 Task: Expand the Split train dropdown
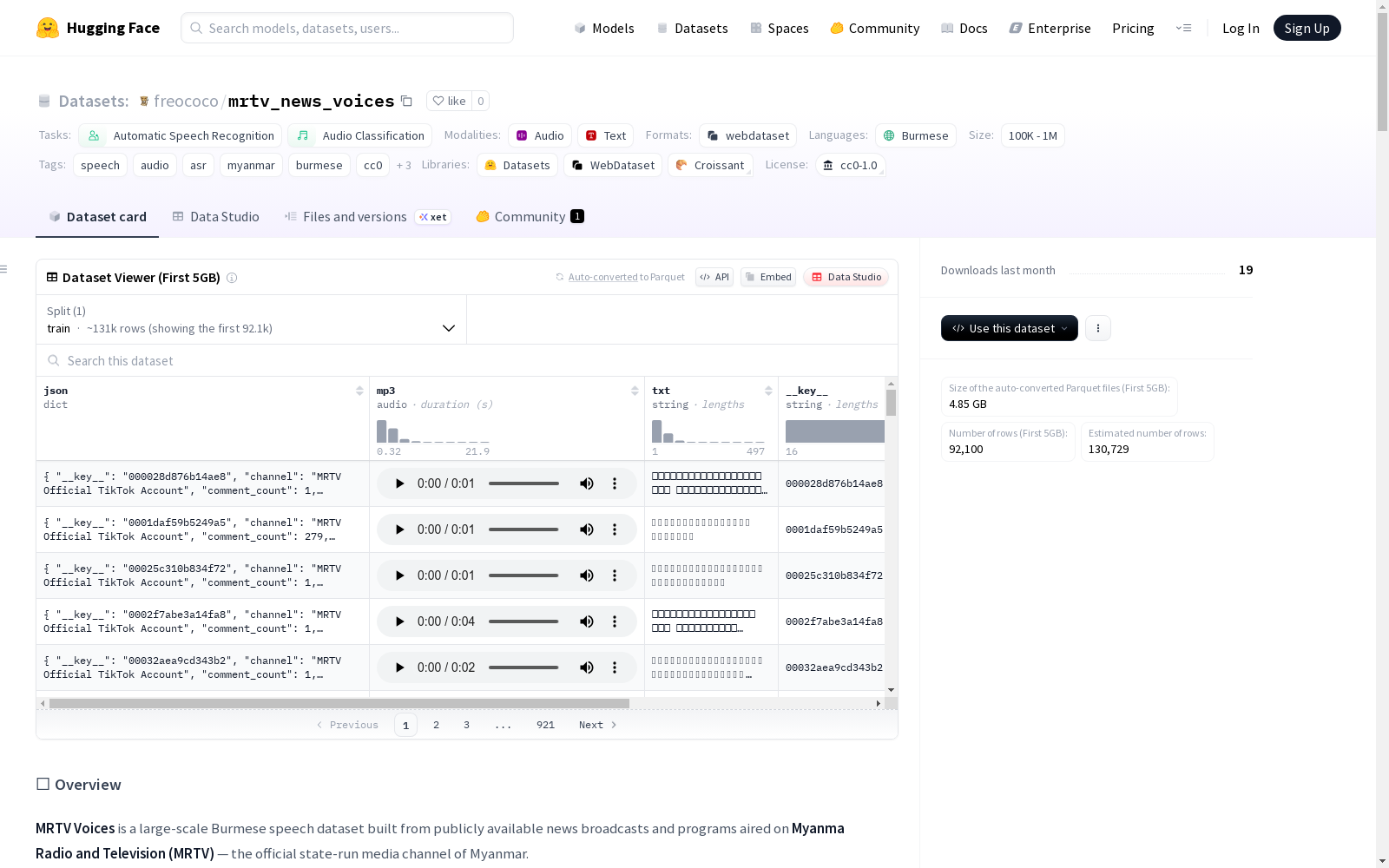(x=251, y=319)
